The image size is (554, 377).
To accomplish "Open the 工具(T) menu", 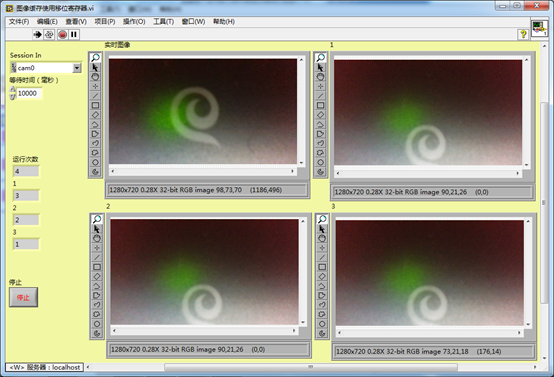I will coord(163,22).
